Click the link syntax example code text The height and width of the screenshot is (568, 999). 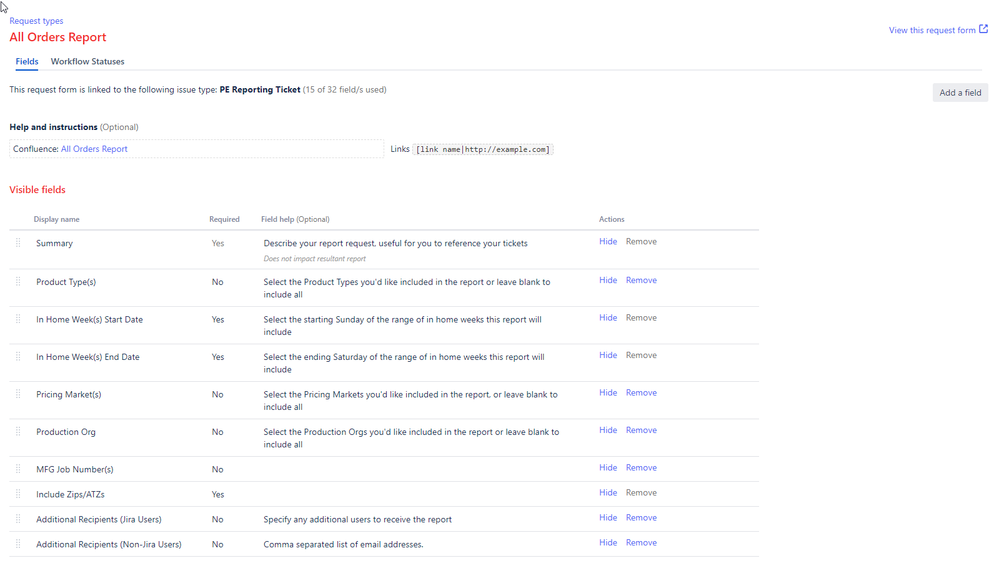point(483,150)
